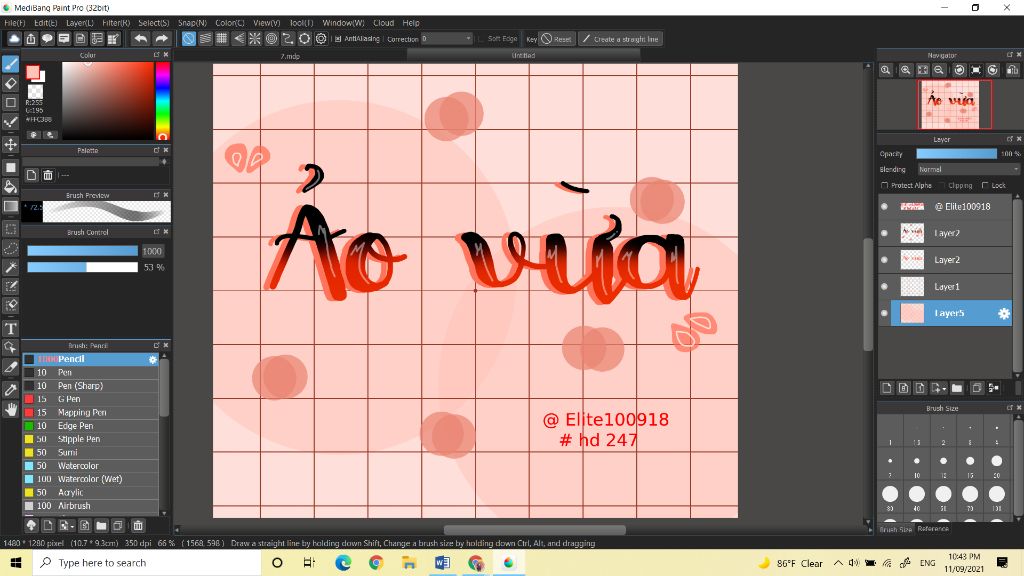1024x576 pixels.
Task: Click Create a straight line button
Action: click(x=620, y=39)
